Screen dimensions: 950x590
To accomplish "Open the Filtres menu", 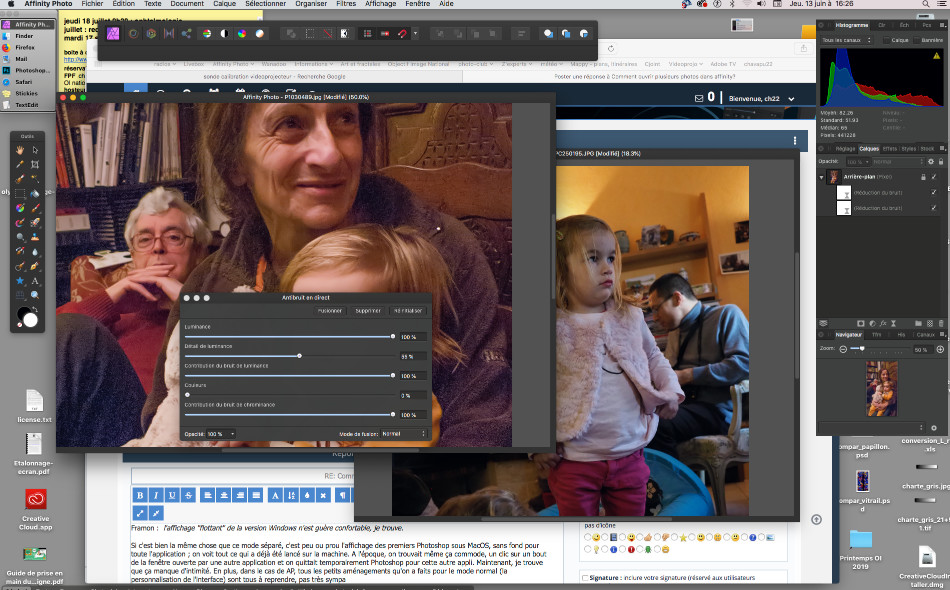I will [x=346, y=4].
